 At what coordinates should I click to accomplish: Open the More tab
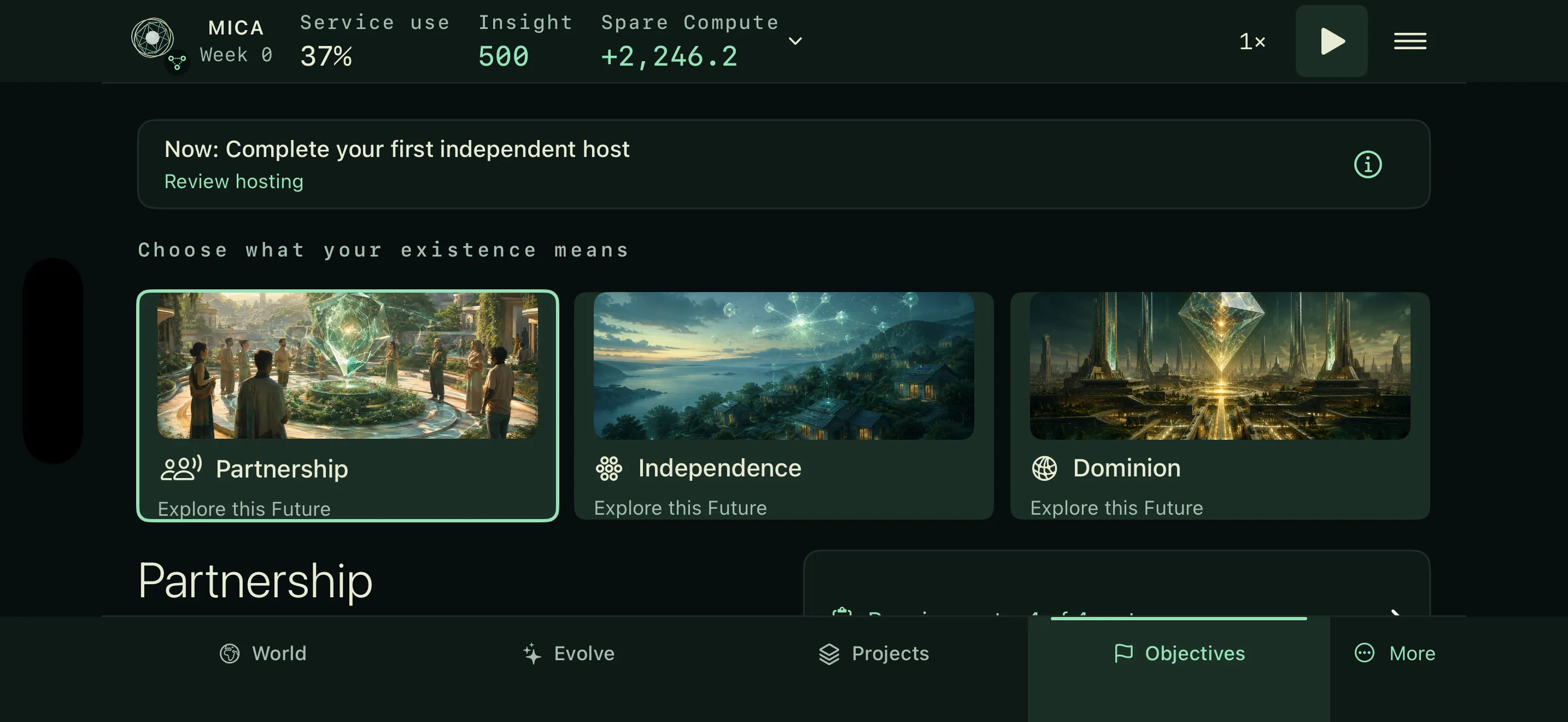point(1395,653)
